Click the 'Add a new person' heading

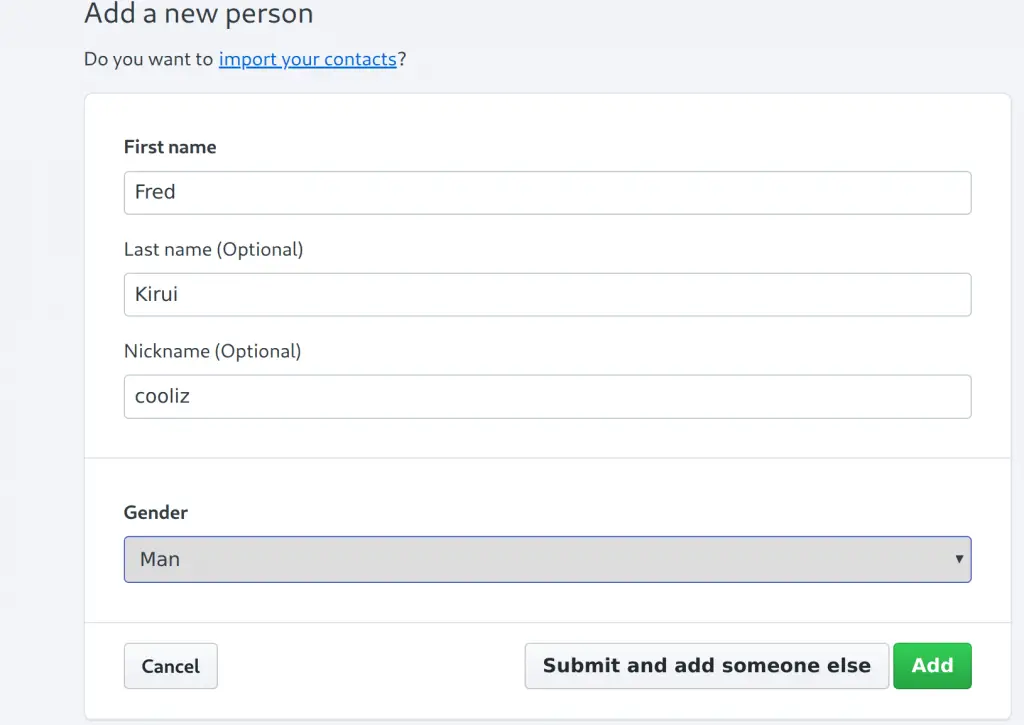click(198, 14)
